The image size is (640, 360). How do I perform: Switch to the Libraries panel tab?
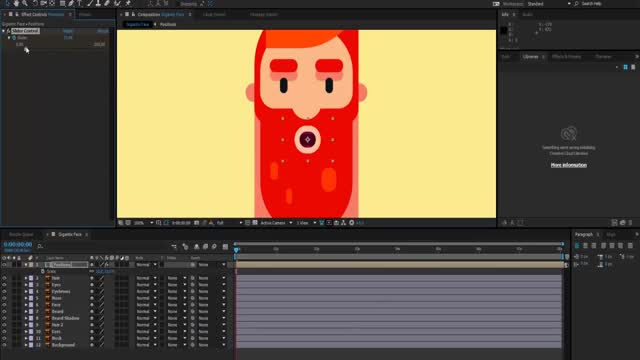[x=530, y=57]
